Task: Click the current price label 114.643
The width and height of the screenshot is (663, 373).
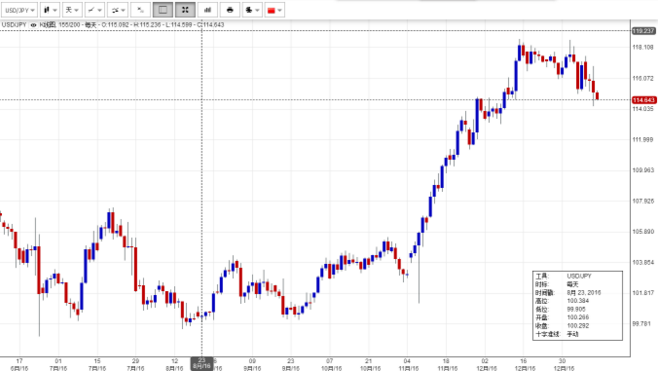Action: coord(644,100)
